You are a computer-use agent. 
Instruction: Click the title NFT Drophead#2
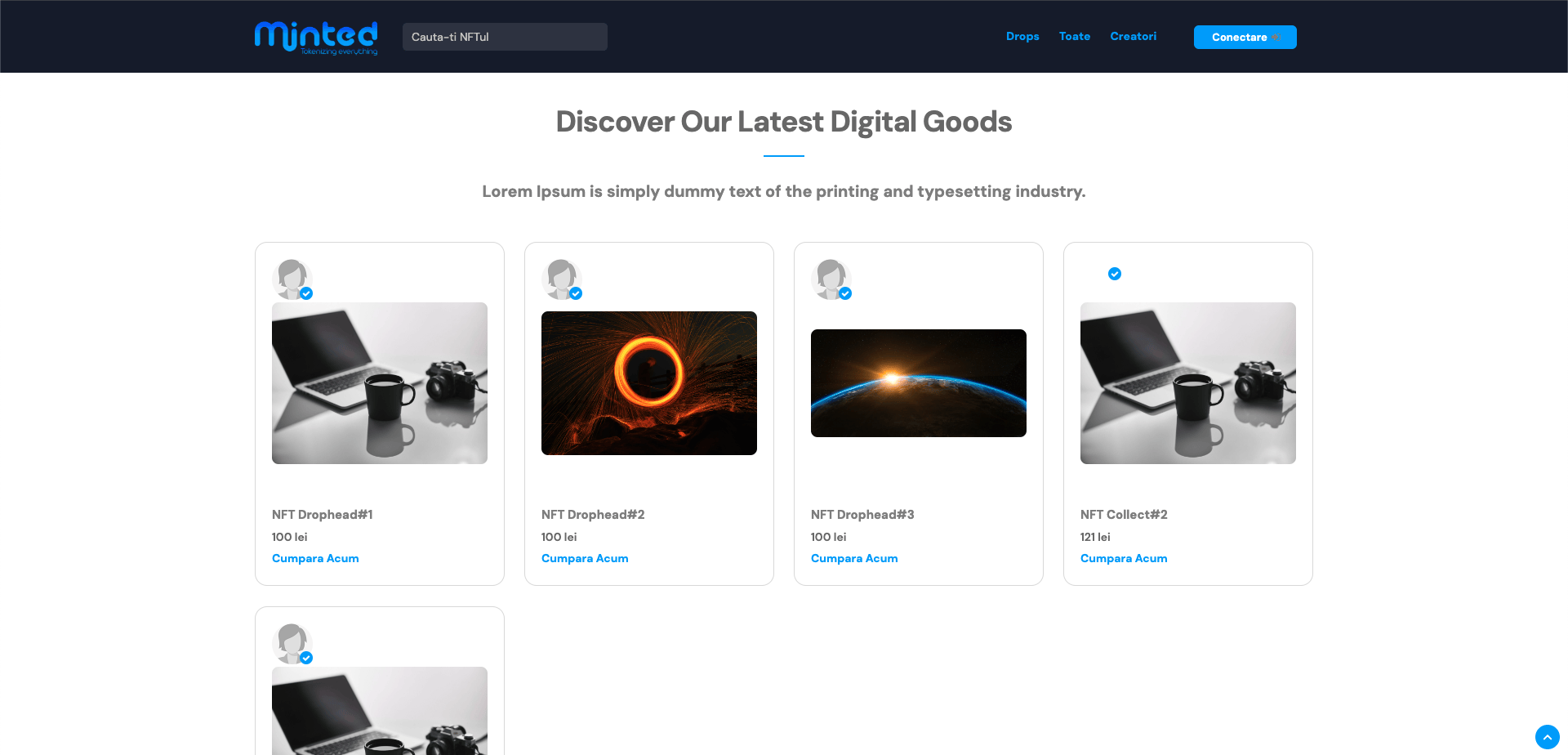coord(593,515)
